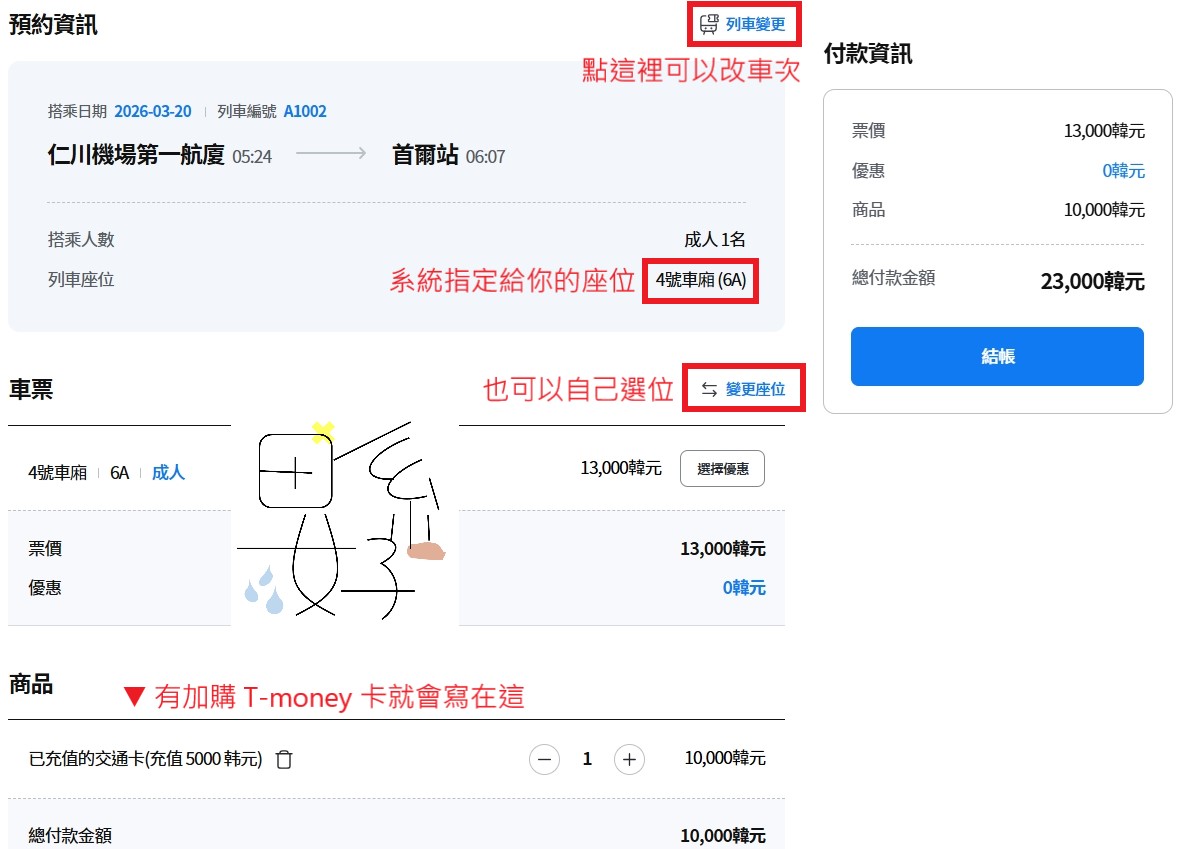
Task: Click the train icon beside 列車變更
Action: (709, 24)
